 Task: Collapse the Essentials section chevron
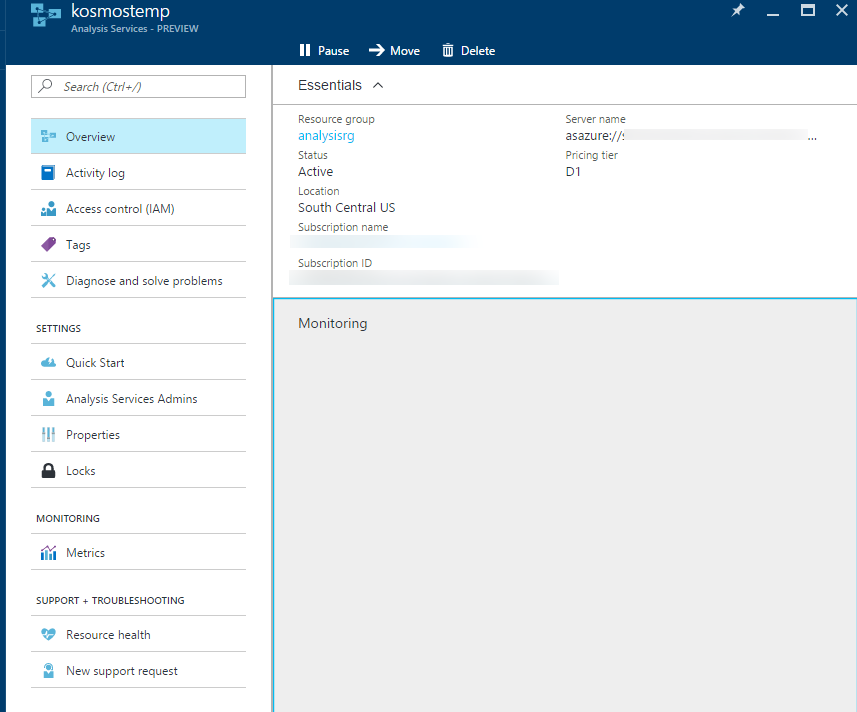pos(378,86)
